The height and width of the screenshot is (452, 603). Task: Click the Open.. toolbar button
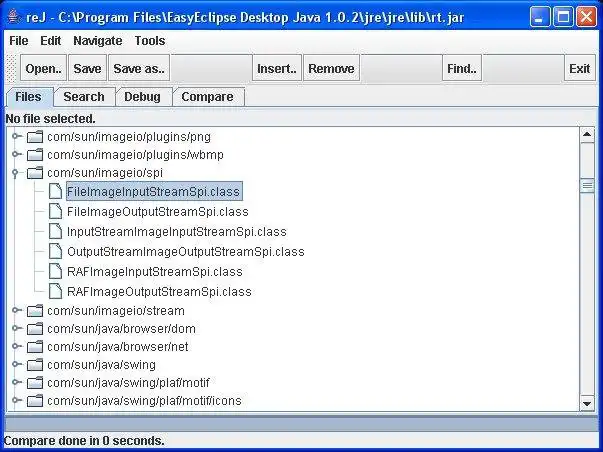[x=43, y=68]
